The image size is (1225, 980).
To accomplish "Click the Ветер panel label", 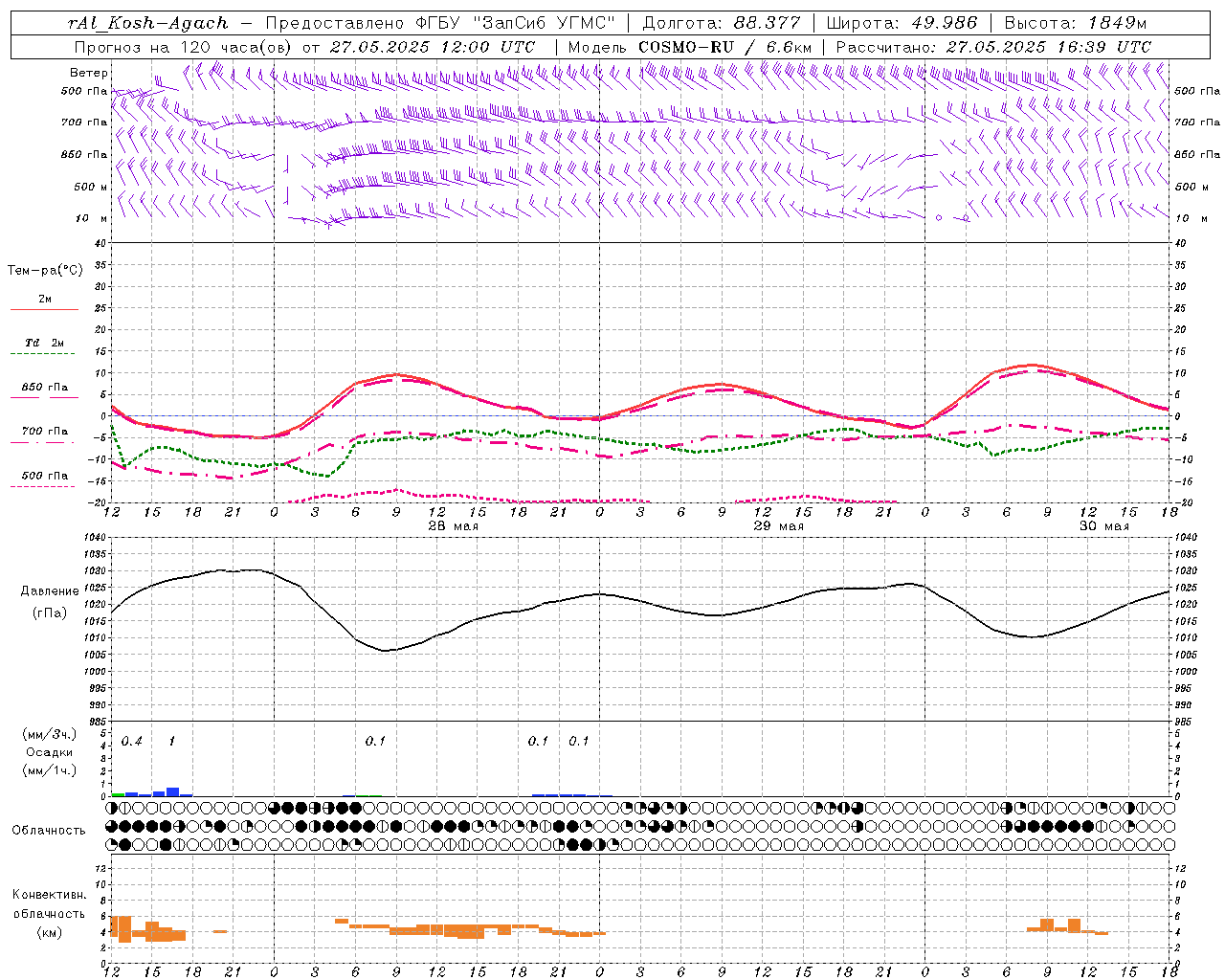I will (89, 73).
